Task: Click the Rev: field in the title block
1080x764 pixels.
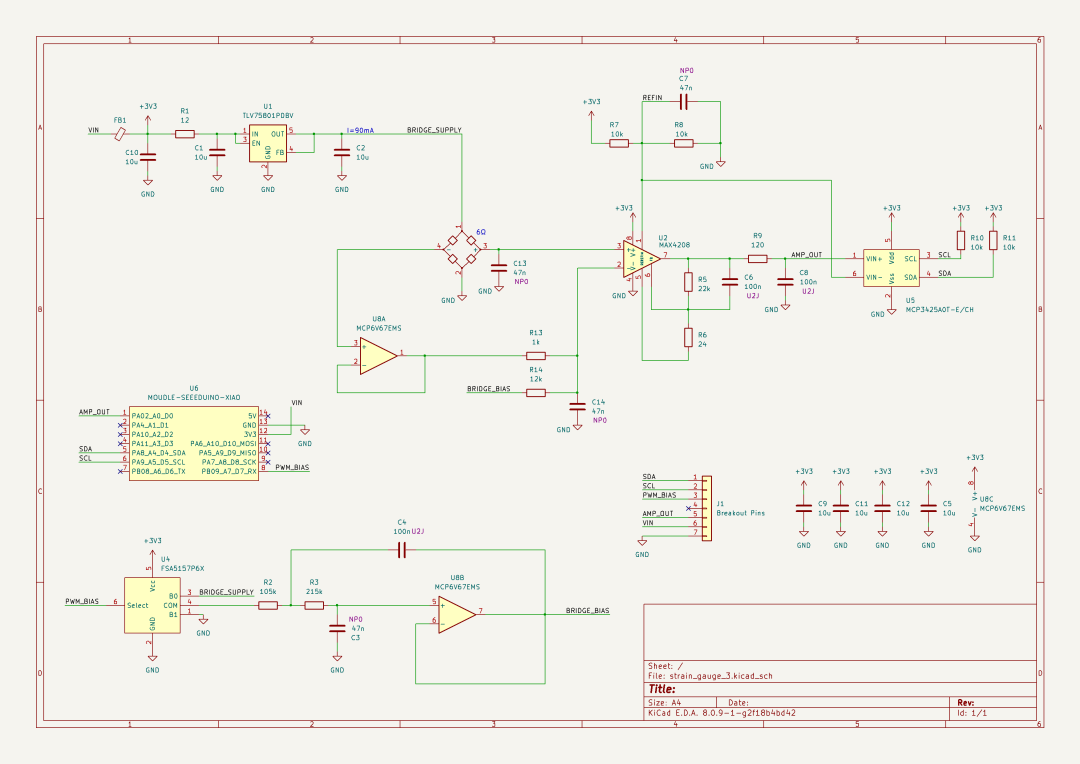Action: coord(966,703)
